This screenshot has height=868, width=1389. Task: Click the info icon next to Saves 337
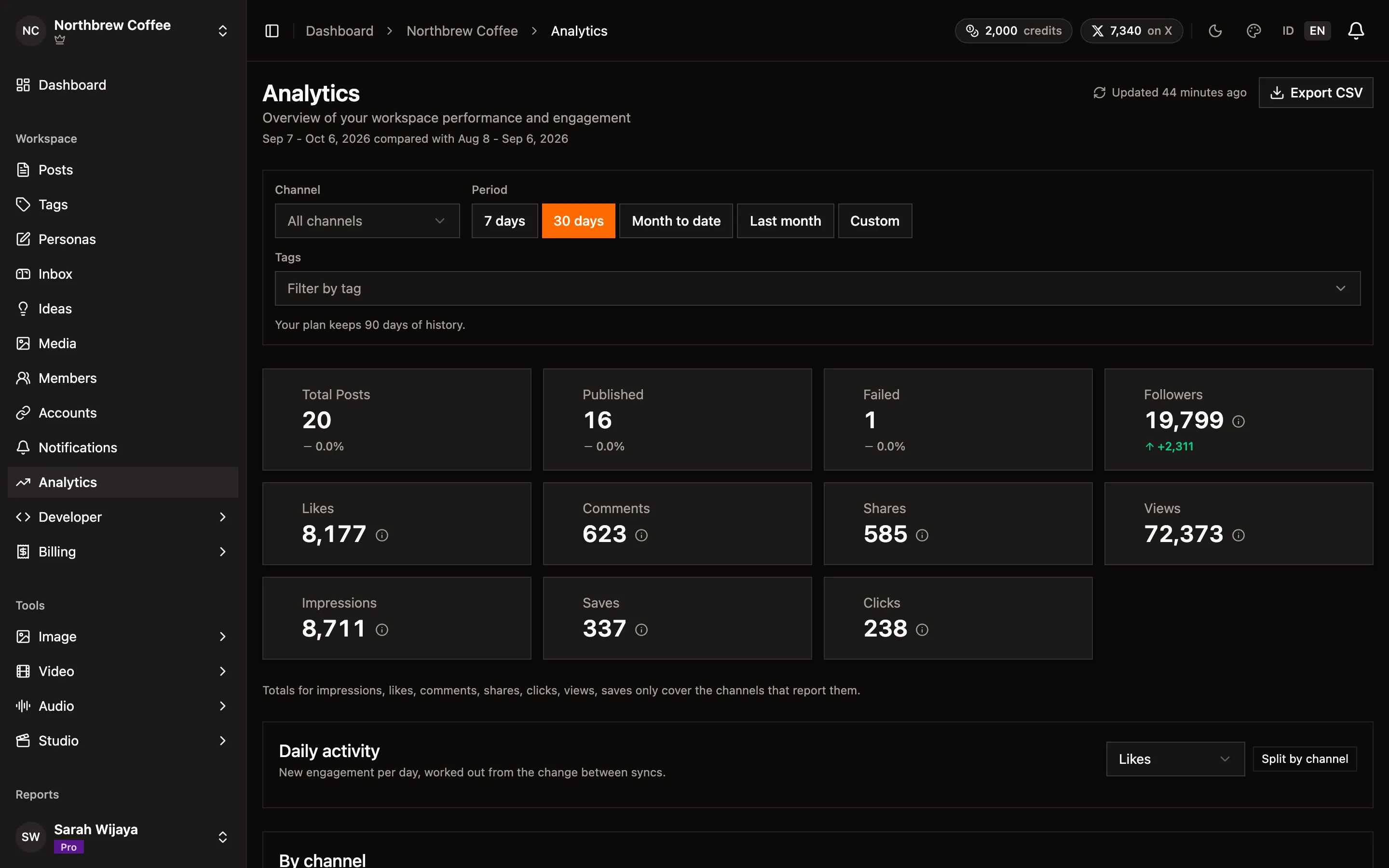tap(641, 630)
